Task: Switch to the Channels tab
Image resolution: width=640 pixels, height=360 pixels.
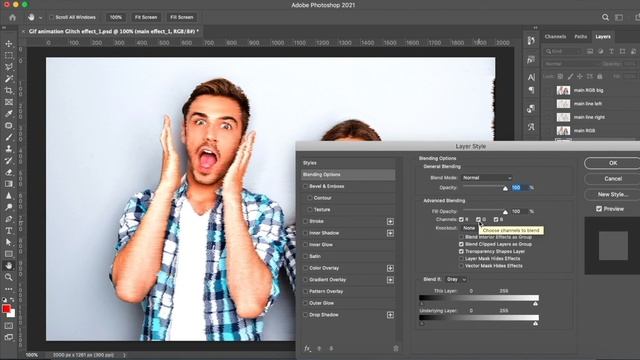Action: pos(555,37)
